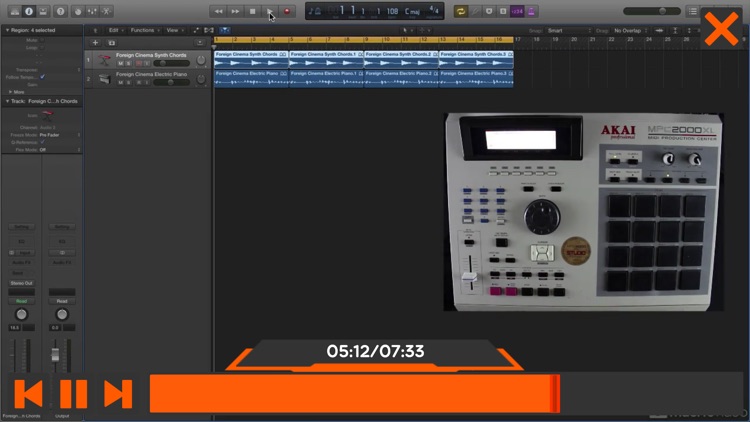Click the Duplicate Track button
This screenshot has width=750, height=422.
111,43
